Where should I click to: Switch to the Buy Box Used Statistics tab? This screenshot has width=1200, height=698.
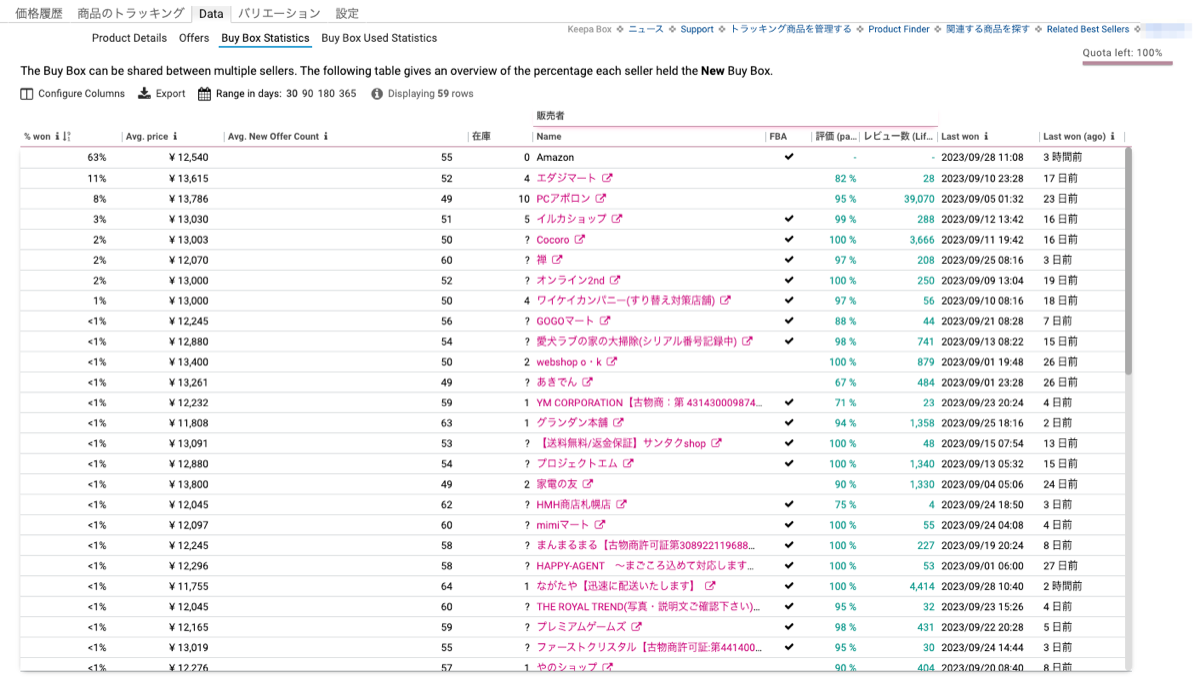coord(379,38)
